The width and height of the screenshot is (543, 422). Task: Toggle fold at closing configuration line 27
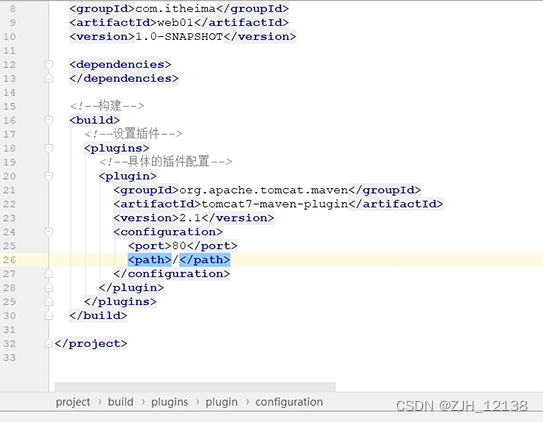click(49, 274)
